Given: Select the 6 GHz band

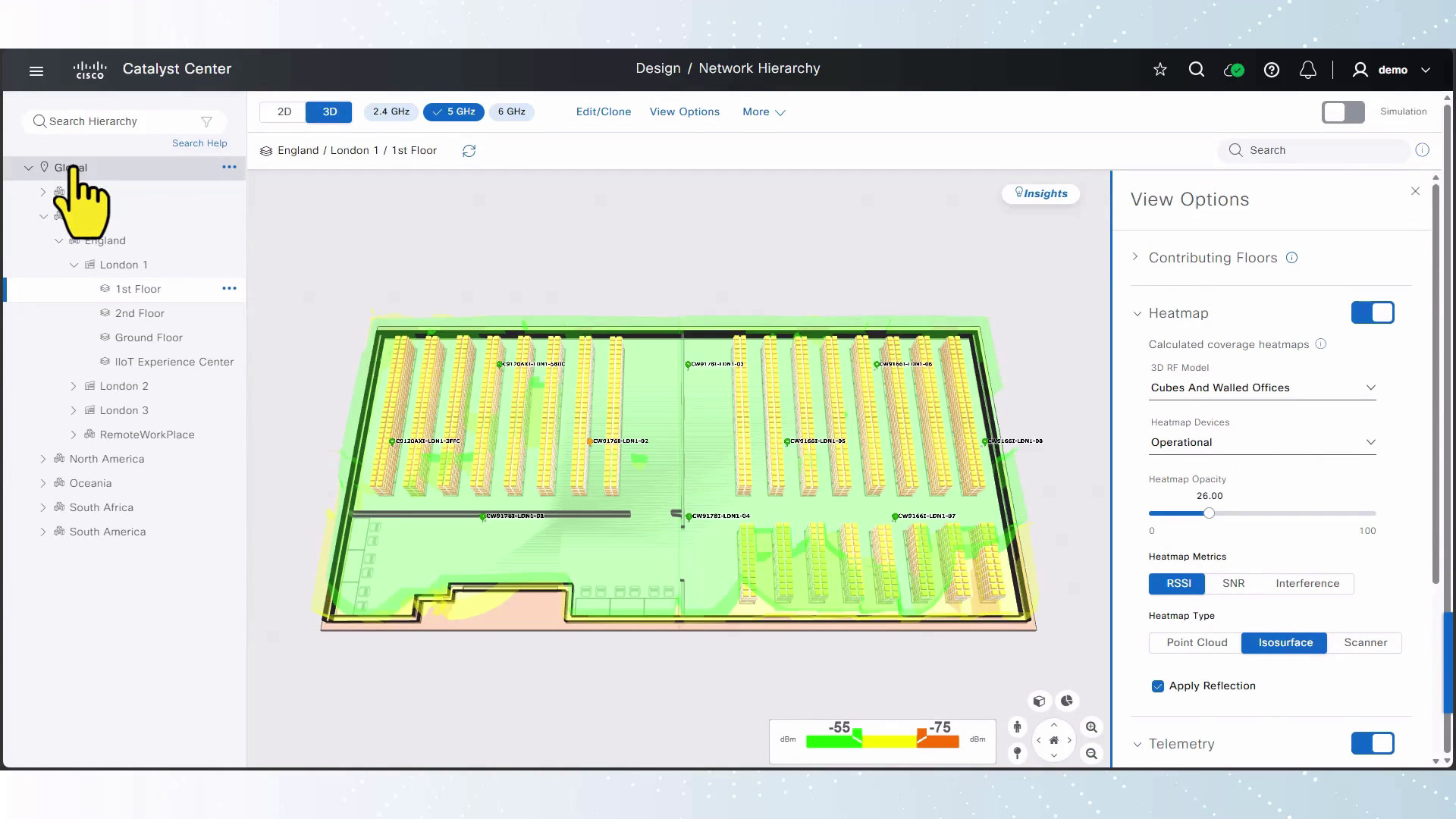Looking at the screenshot, I should (x=512, y=112).
